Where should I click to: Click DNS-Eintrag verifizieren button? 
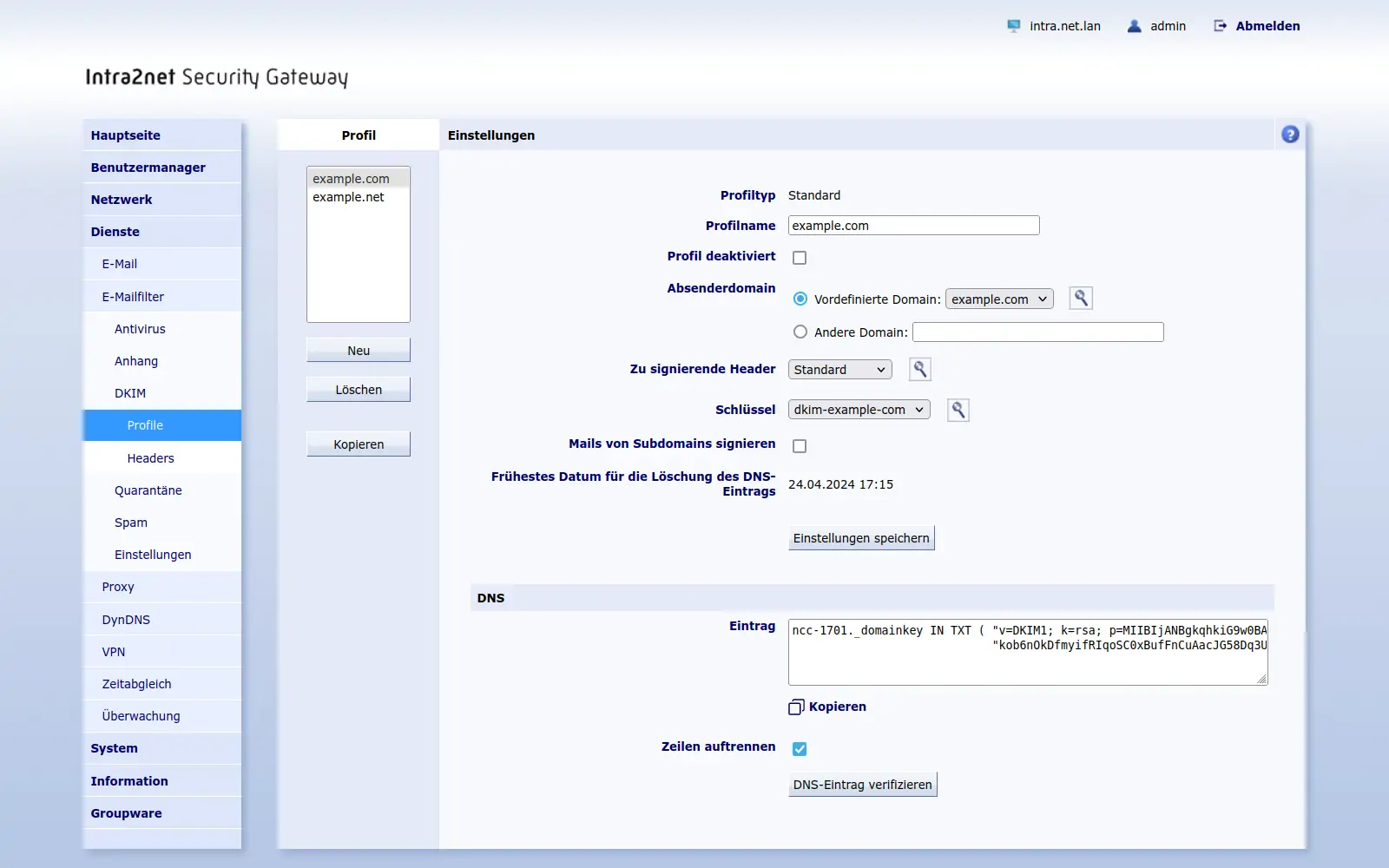coord(862,785)
